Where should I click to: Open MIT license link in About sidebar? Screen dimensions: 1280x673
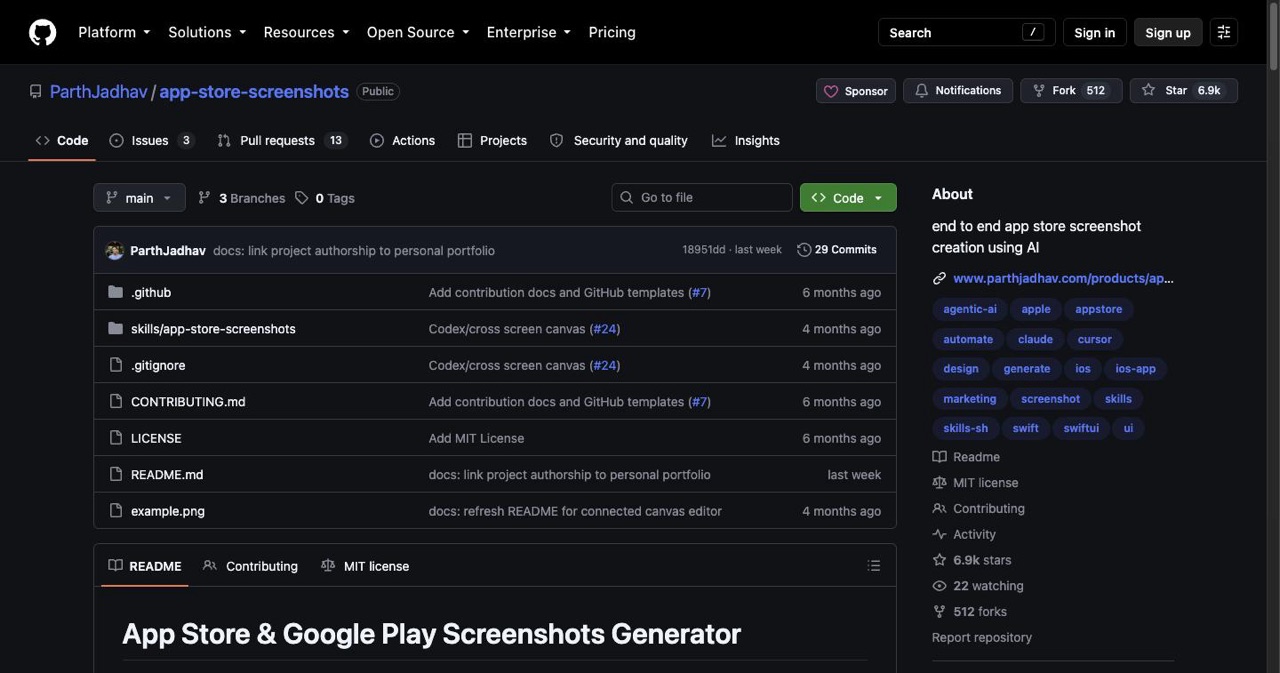(975, 483)
